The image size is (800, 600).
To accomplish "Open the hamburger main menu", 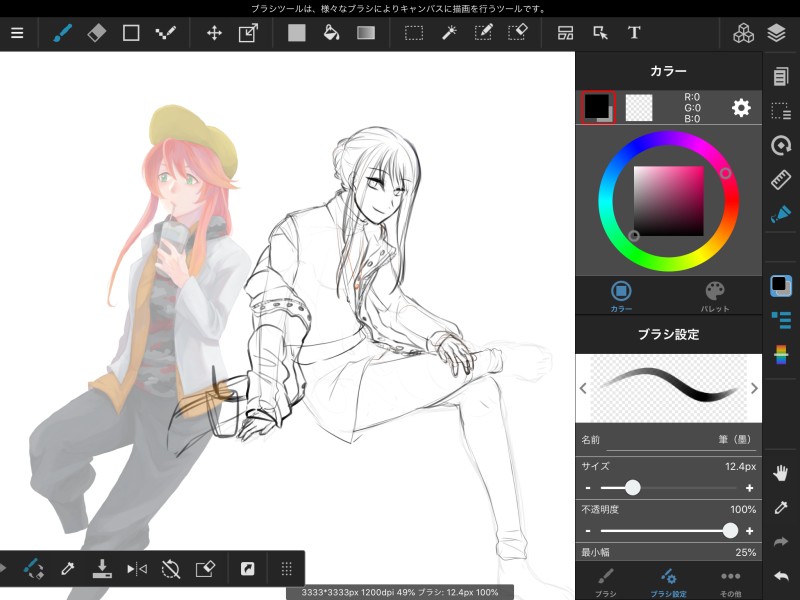I will click(x=17, y=32).
